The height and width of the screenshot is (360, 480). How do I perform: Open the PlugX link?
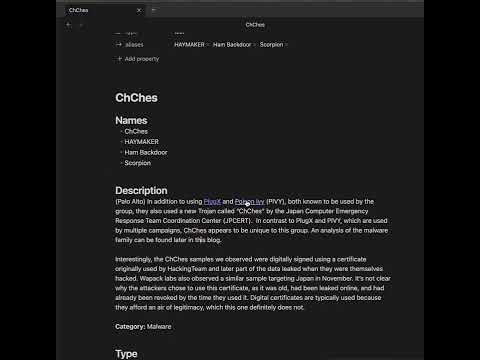pyautogui.click(x=212, y=201)
